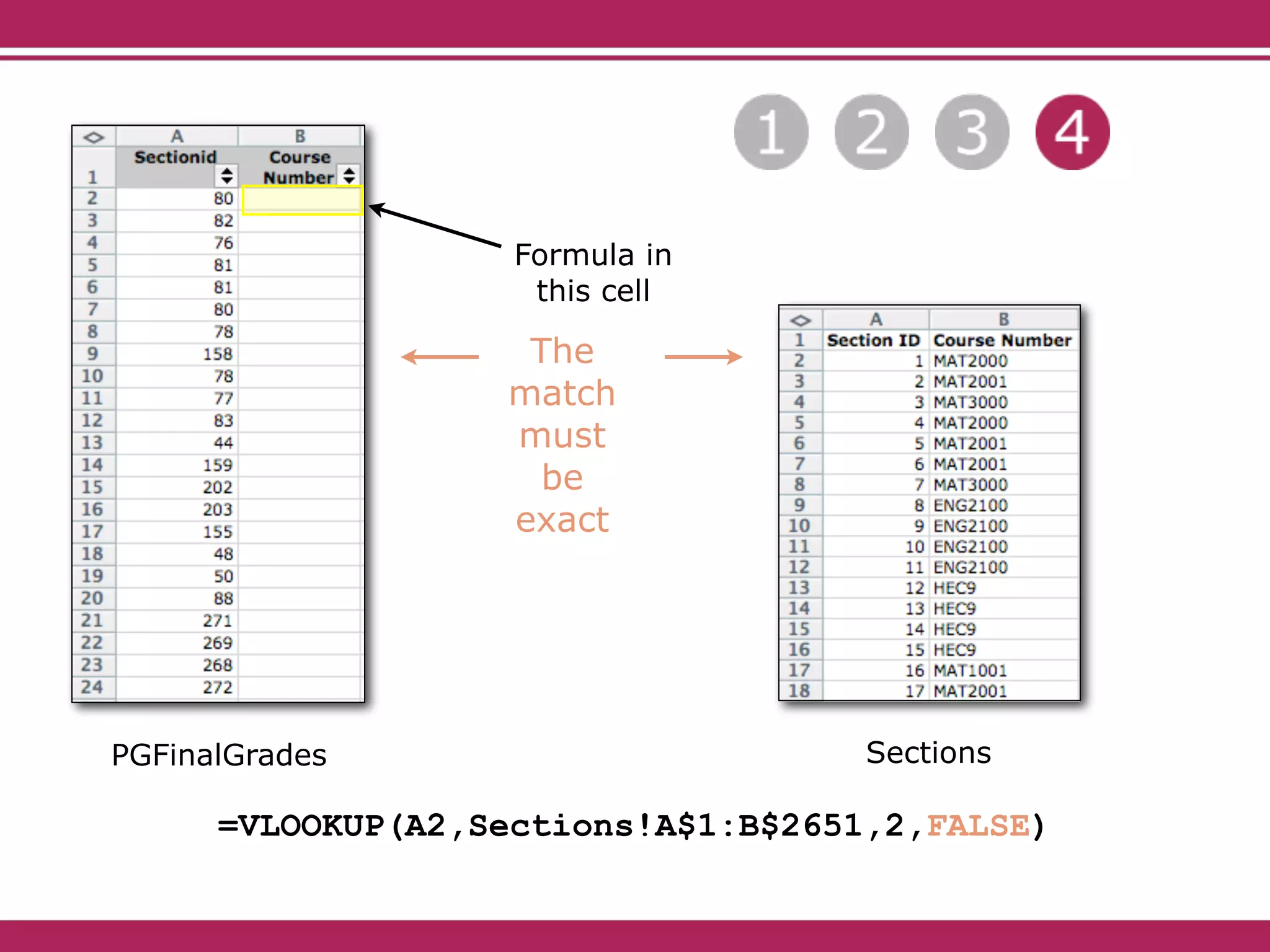
Task: Open the Course Number filter arrows in PGFinalGrades
Action: tap(349, 175)
